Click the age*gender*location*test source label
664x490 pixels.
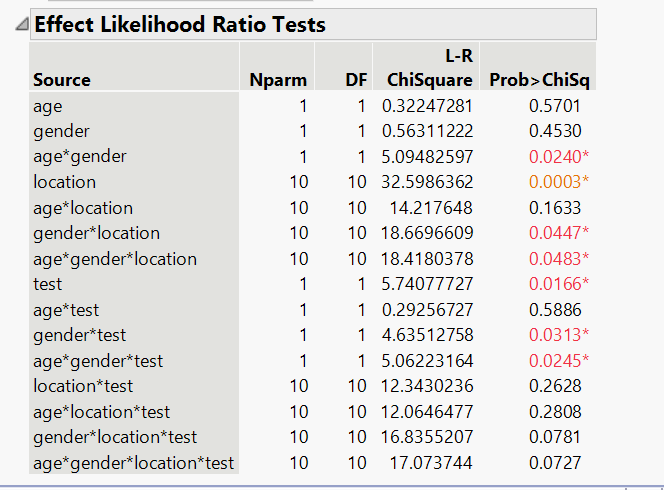(134, 463)
